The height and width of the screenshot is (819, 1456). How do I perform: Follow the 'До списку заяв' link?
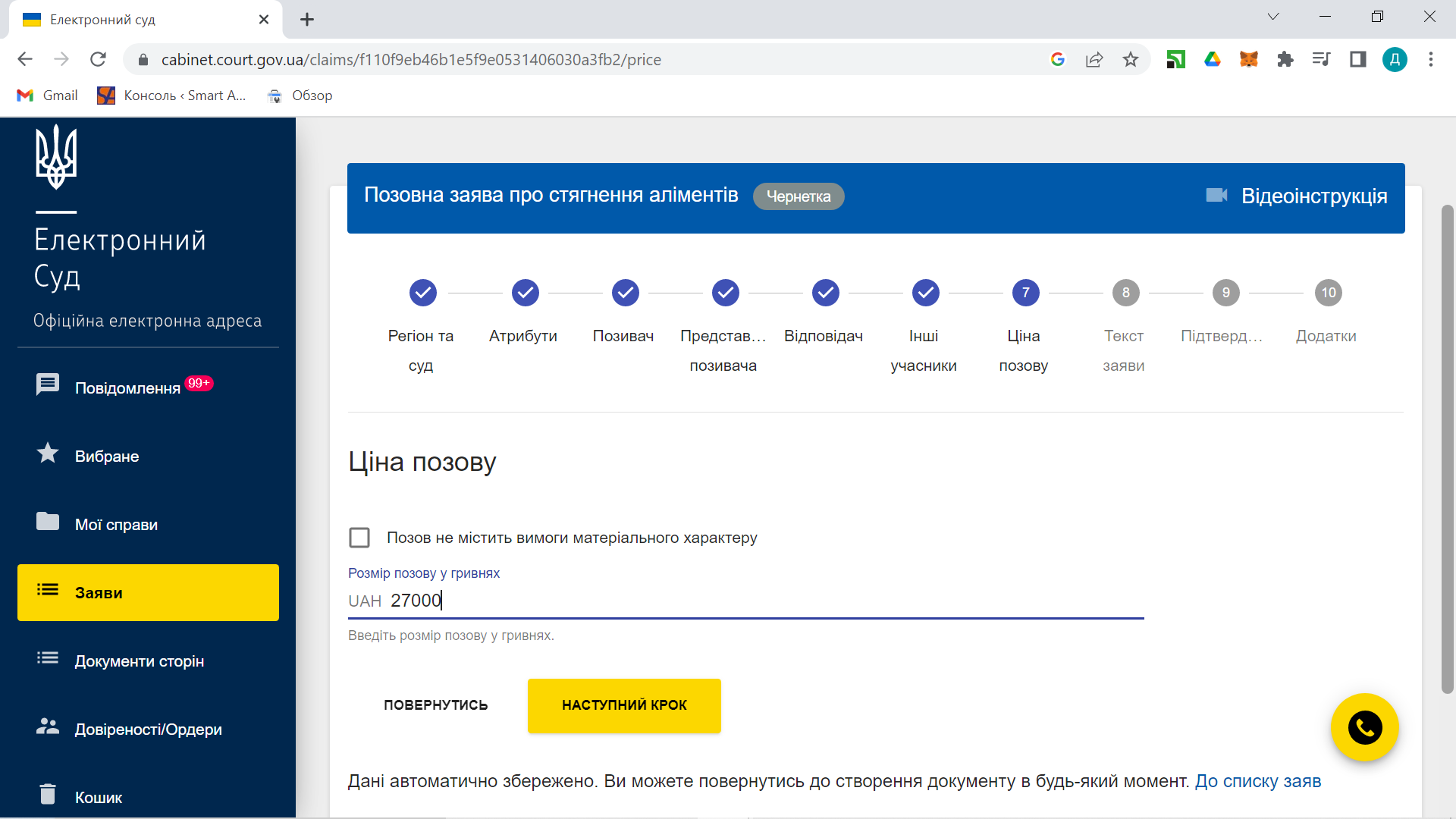point(1257,781)
